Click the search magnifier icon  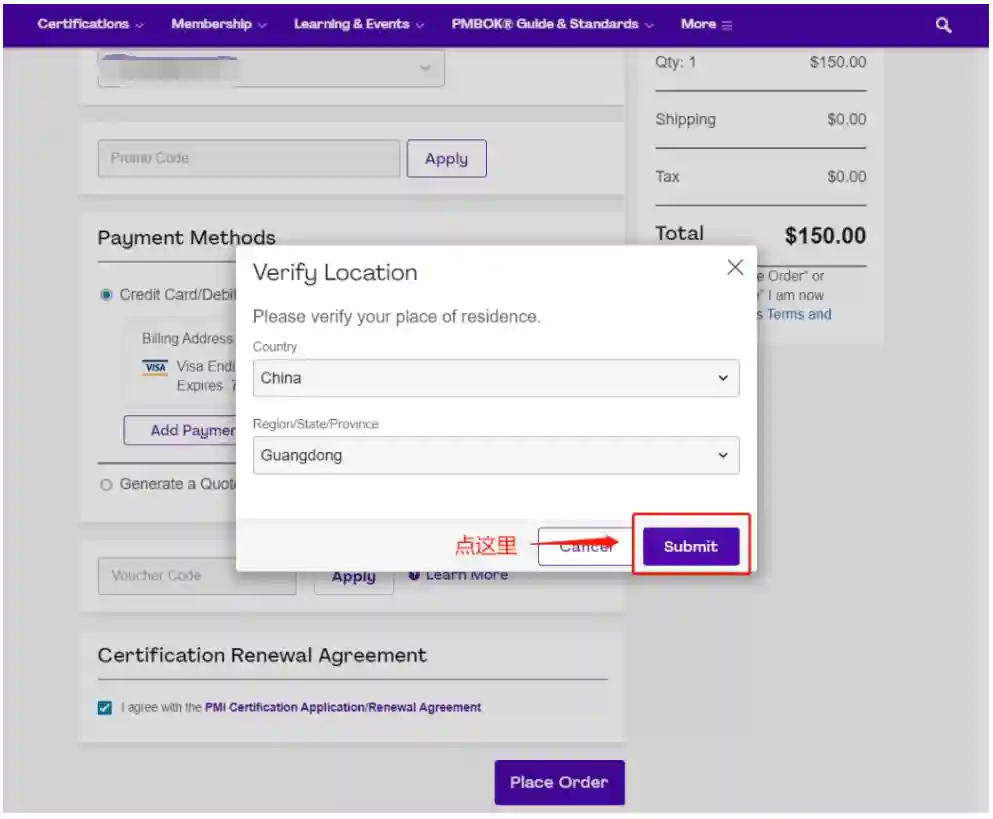pyautogui.click(x=943, y=25)
